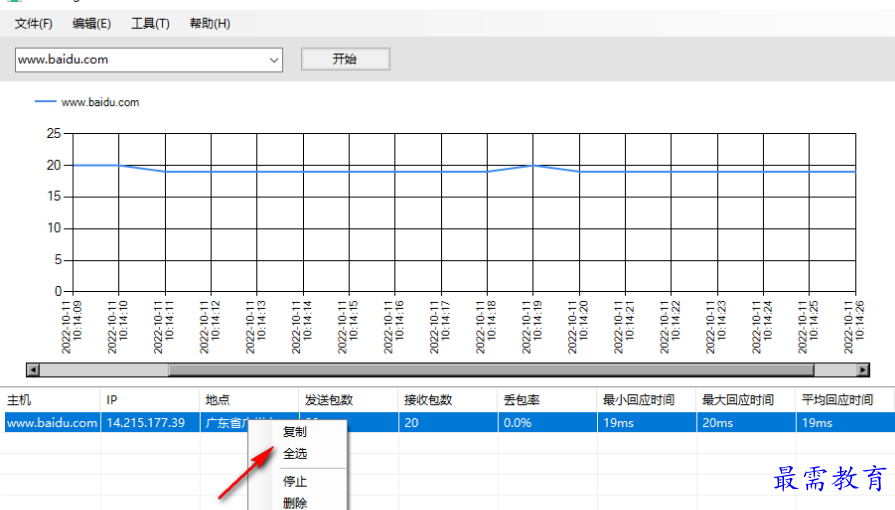
Task: Open the 帮助(H) menu
Action: tap(209, 23)
